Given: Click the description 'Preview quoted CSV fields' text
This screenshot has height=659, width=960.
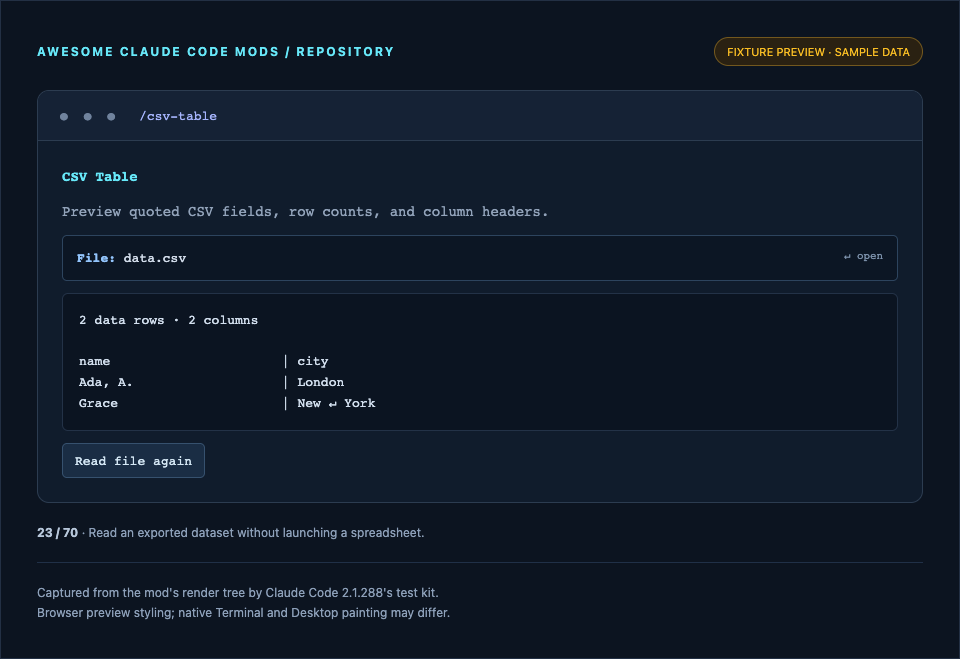Looking at the screenshot, I should 305,212.
